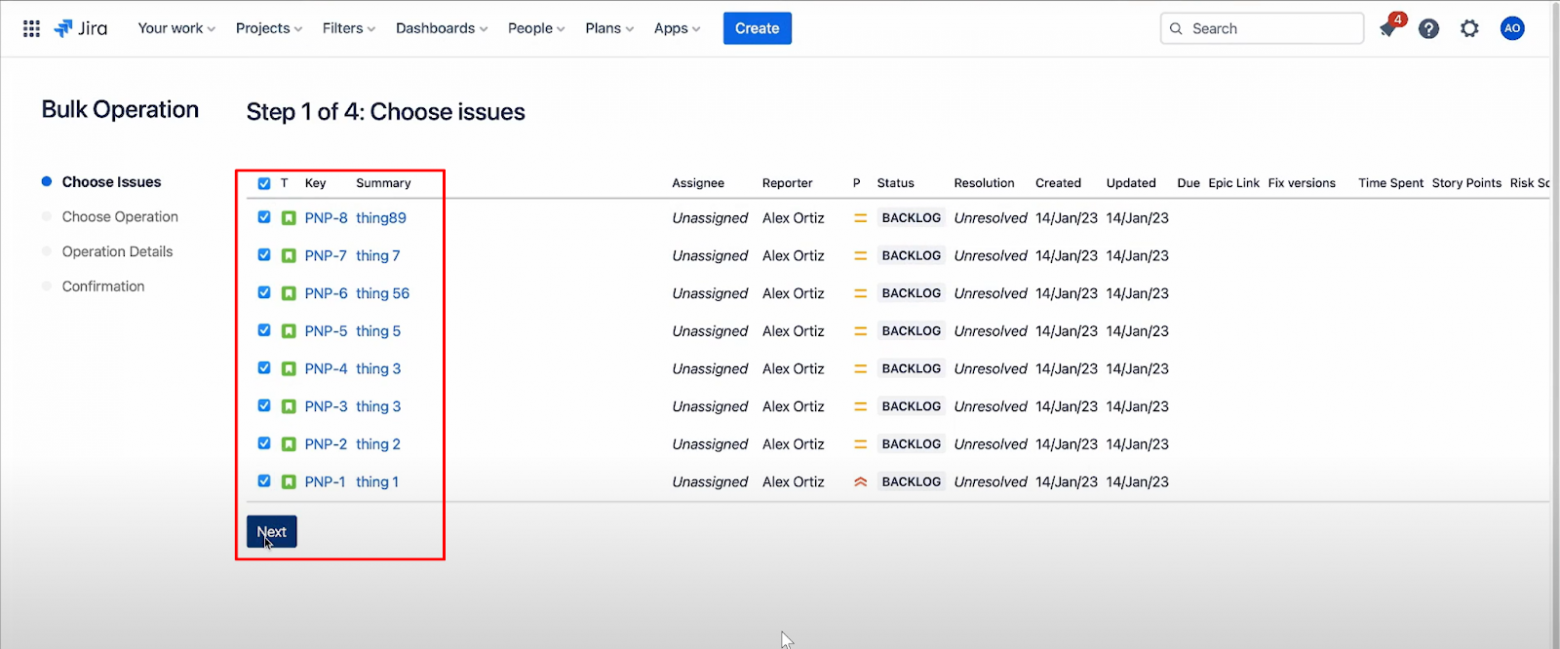Click inside the Search field
The width and height of the screenshot is (1560, 649).
click(1260, 28)
